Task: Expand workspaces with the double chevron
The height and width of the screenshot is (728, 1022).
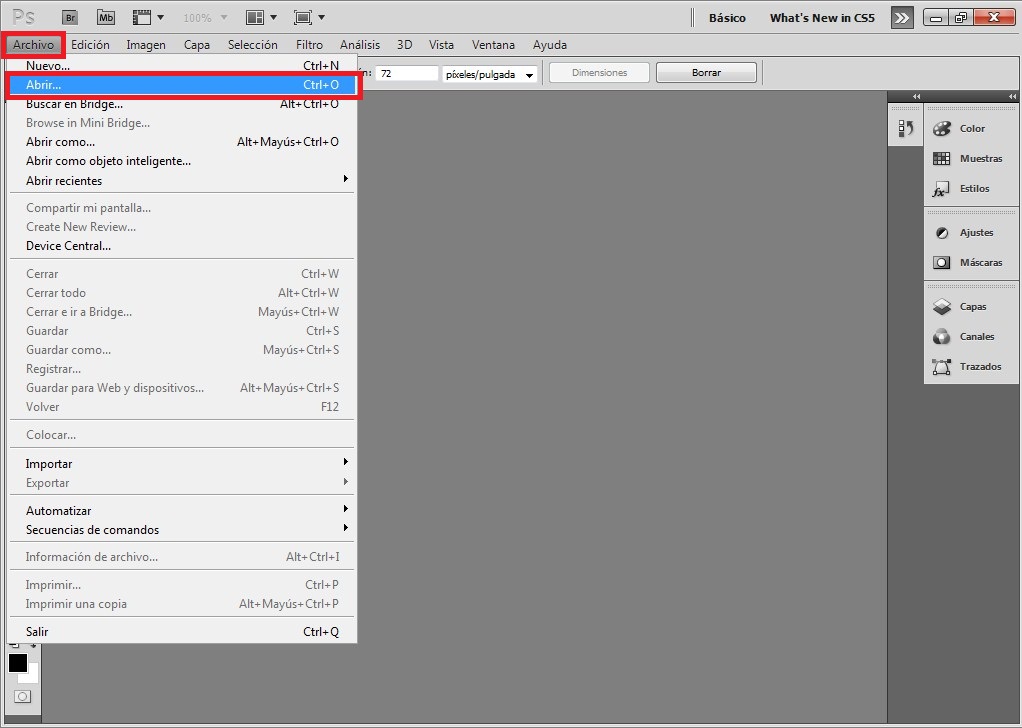Action: (902, 18)
